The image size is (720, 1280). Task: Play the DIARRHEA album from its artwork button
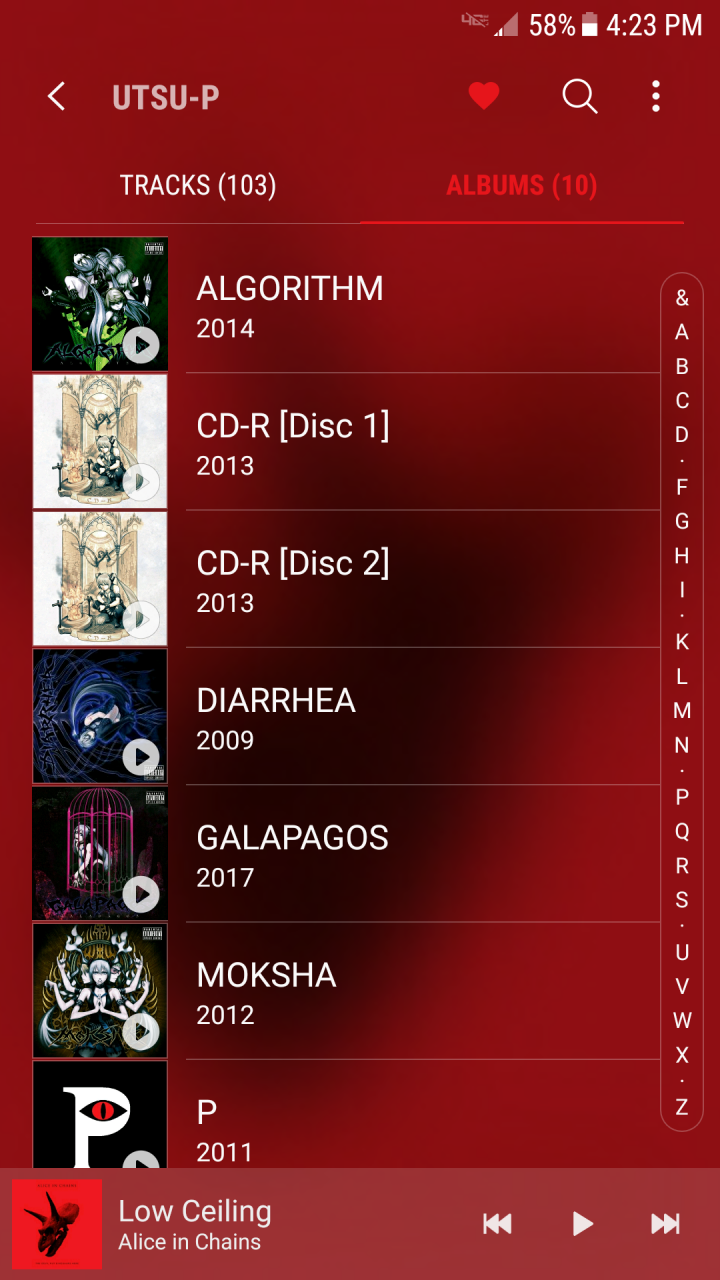coord(141,757)
